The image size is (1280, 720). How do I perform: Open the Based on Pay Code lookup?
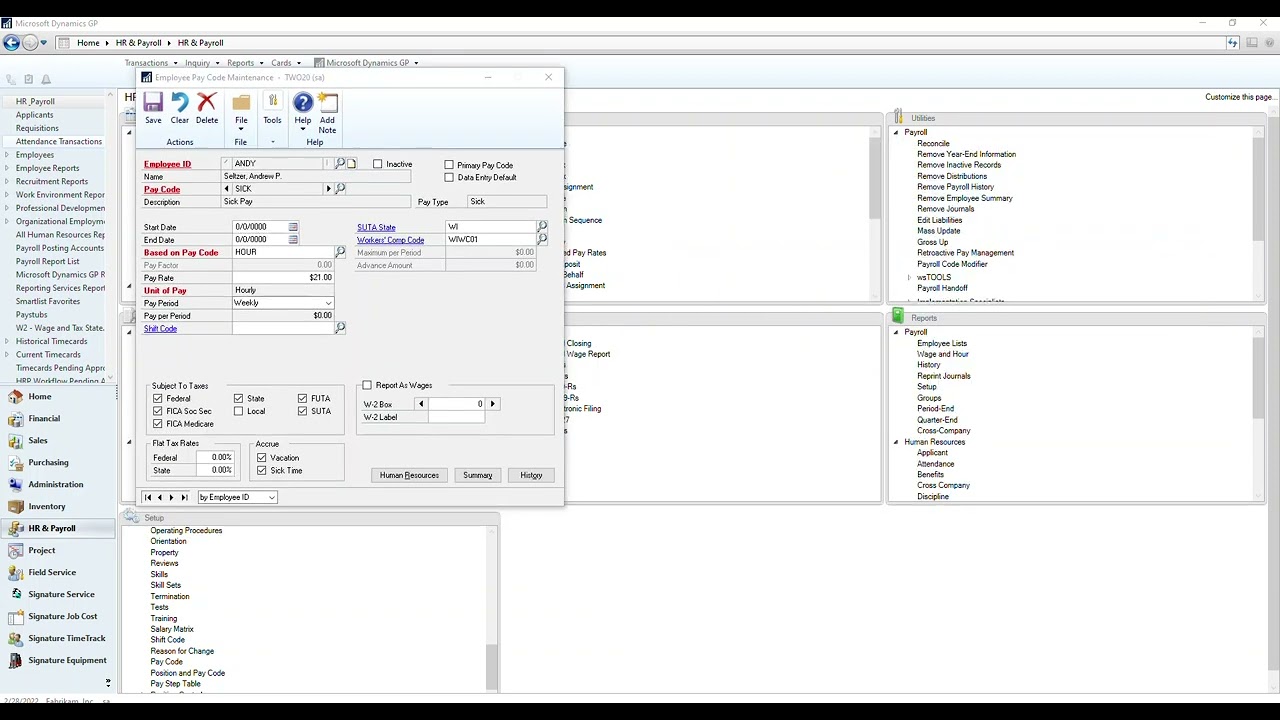tap(340, 253)
